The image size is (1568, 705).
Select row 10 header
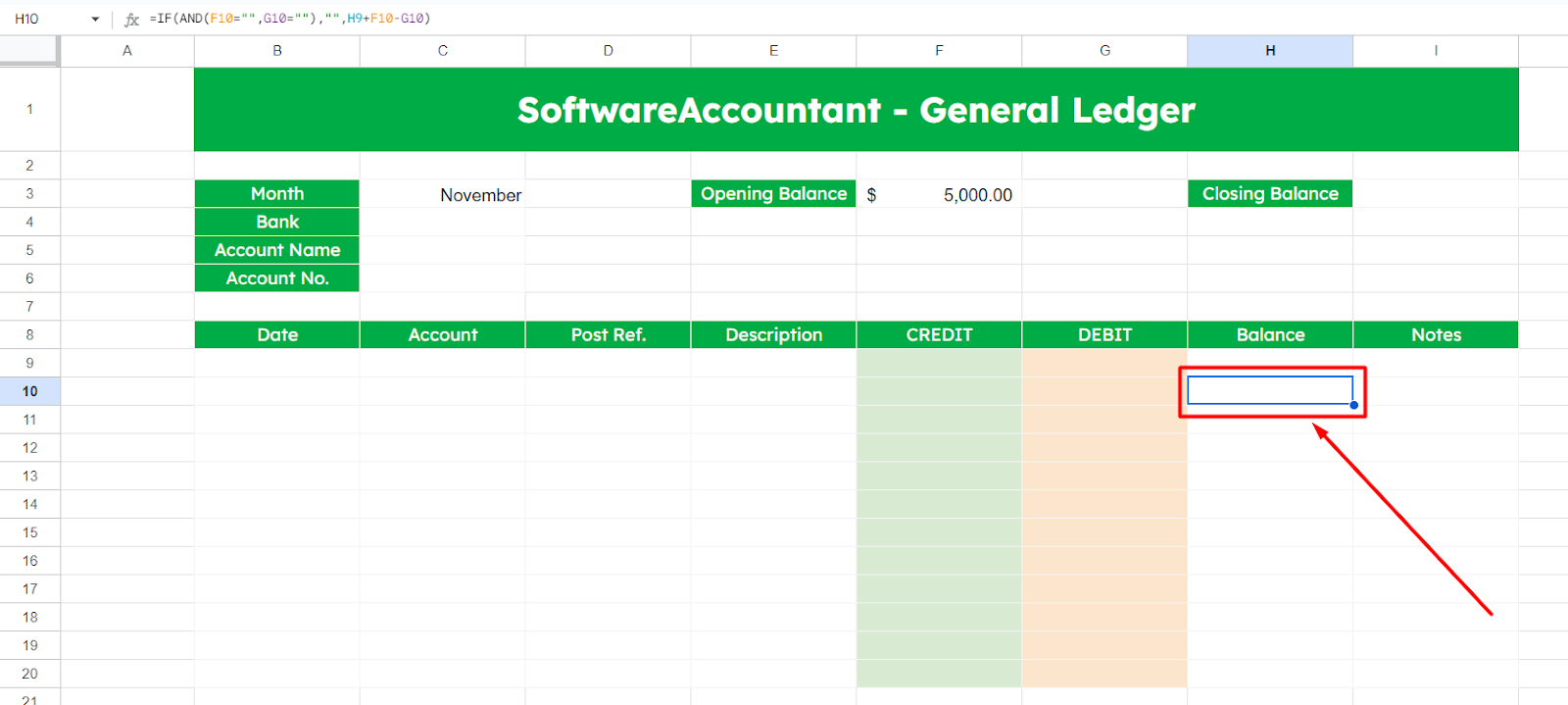(29, 391)
